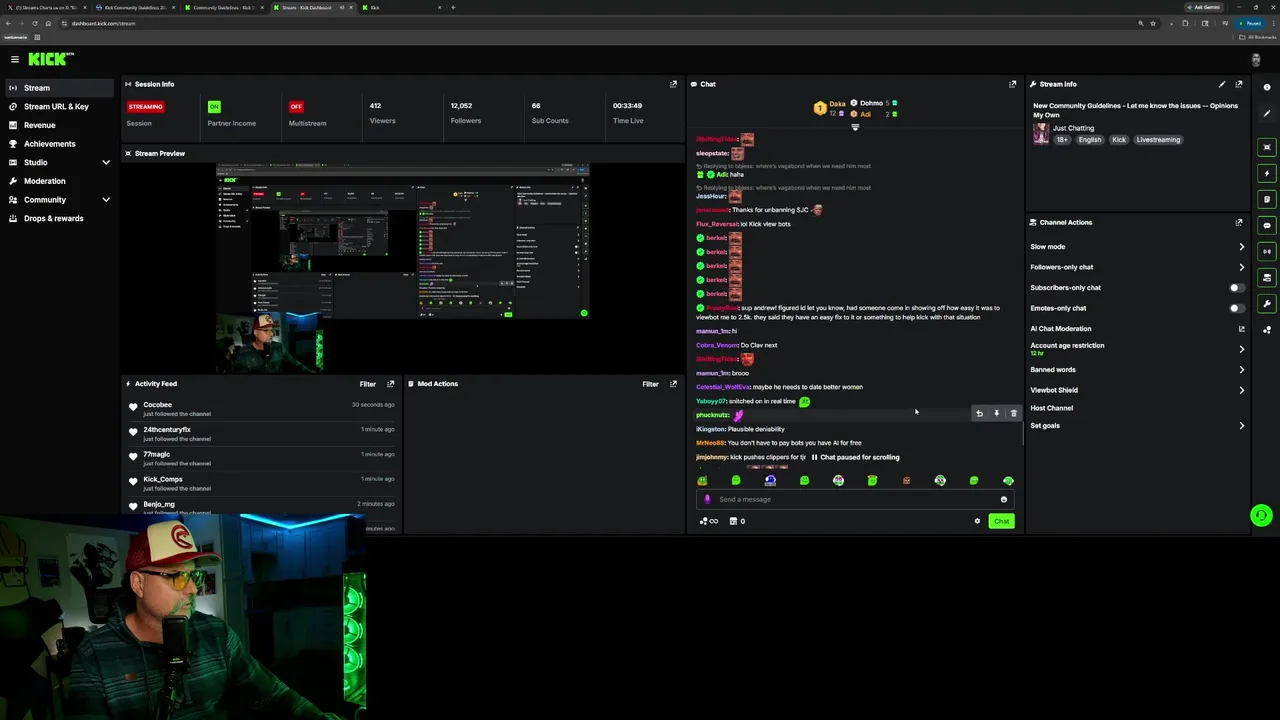This screenshot has height=720, width=1280.
Task: Reply to phucknutz message
Action: tap(980, 413)
